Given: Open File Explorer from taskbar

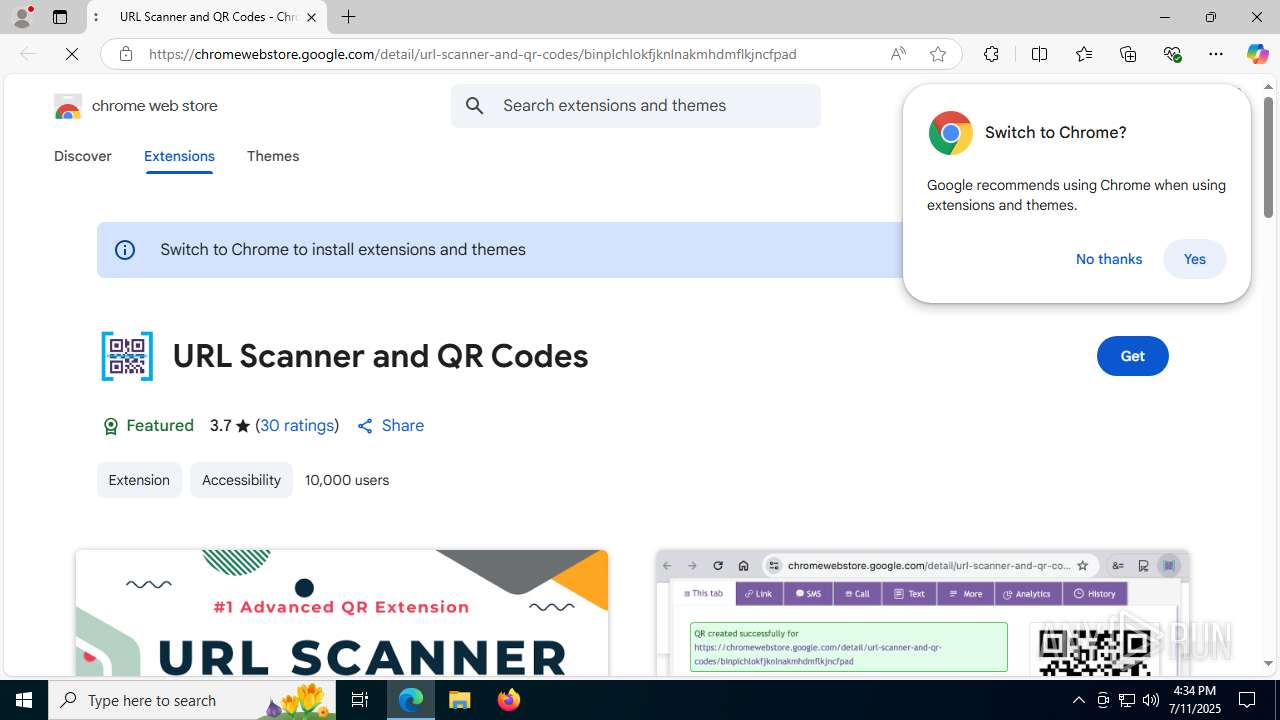Looking at the screenshot, I should coord(460,700).
